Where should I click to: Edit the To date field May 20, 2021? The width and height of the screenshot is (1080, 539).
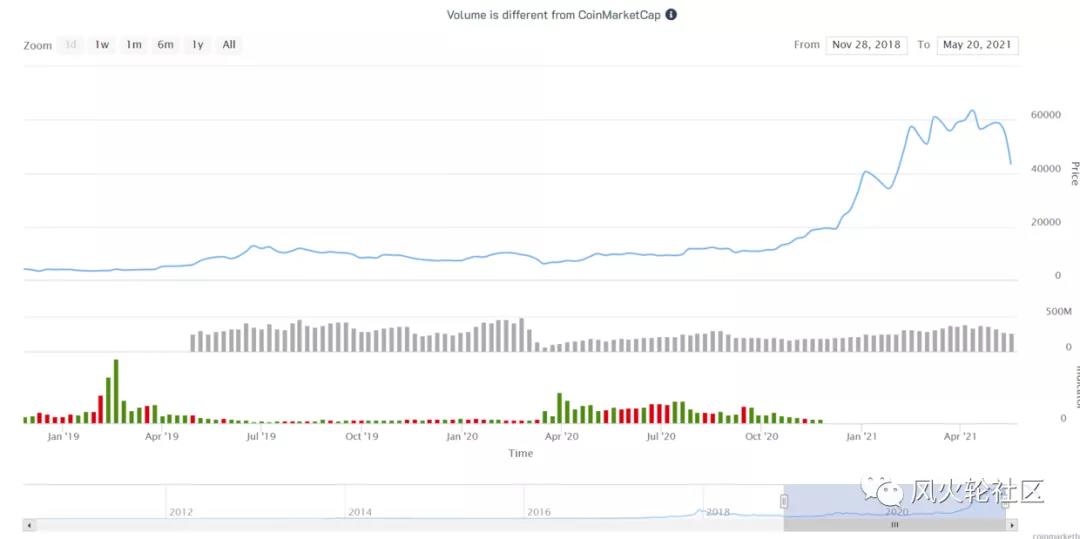[977, 45]
